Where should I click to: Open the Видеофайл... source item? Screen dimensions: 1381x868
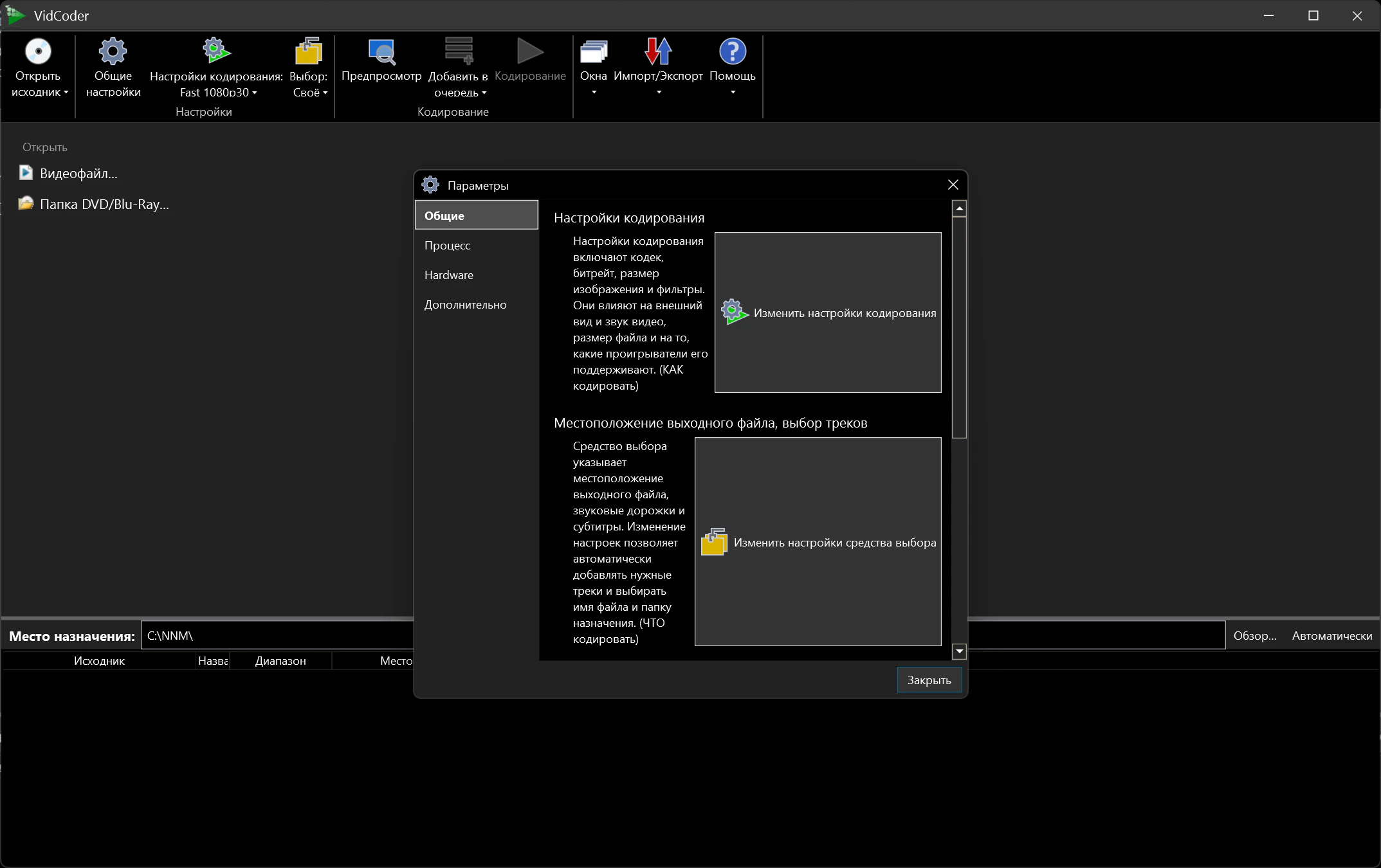(x=78, y=174)
